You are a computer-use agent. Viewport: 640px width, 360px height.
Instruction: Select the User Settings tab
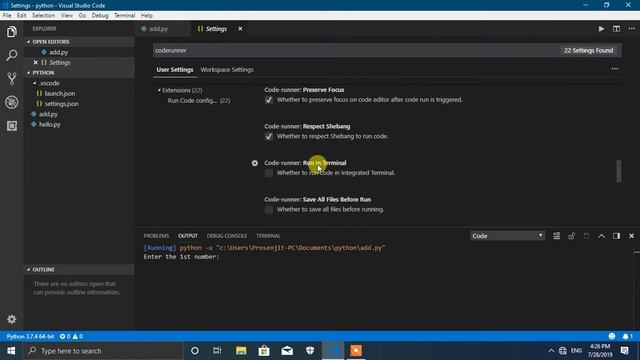point(175,69)
